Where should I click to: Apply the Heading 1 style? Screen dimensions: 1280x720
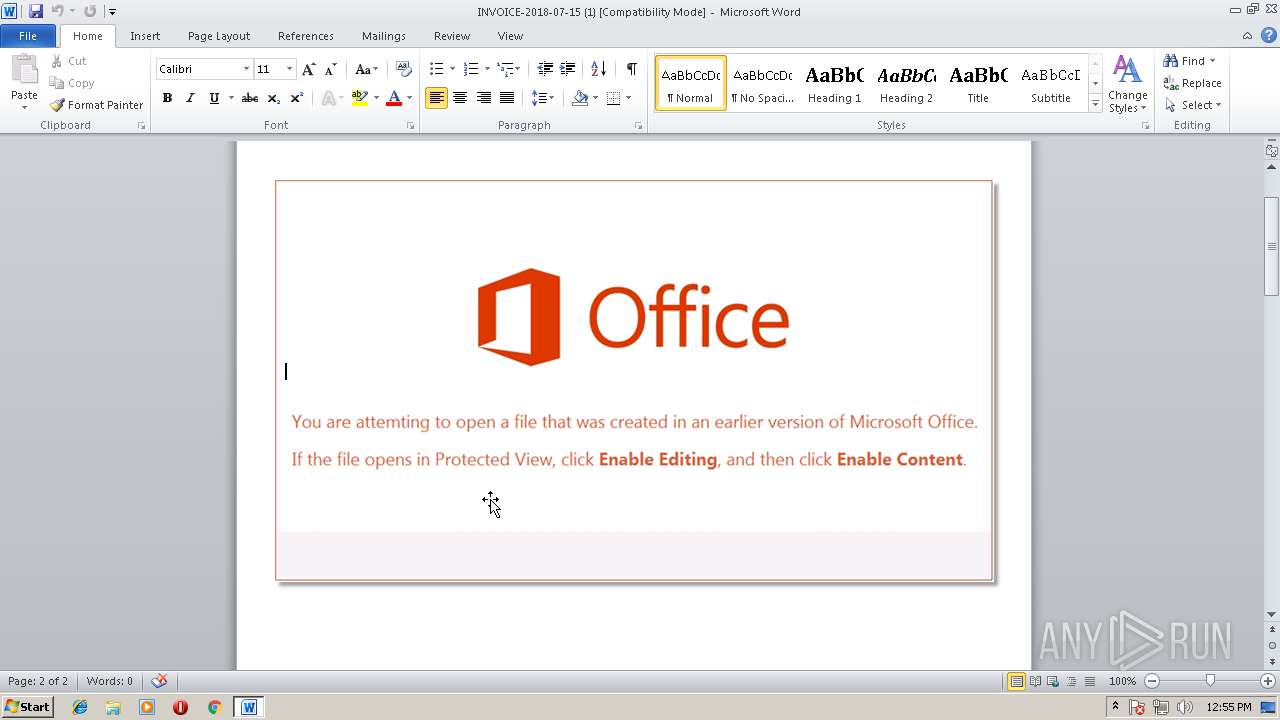tap(834, 83)
